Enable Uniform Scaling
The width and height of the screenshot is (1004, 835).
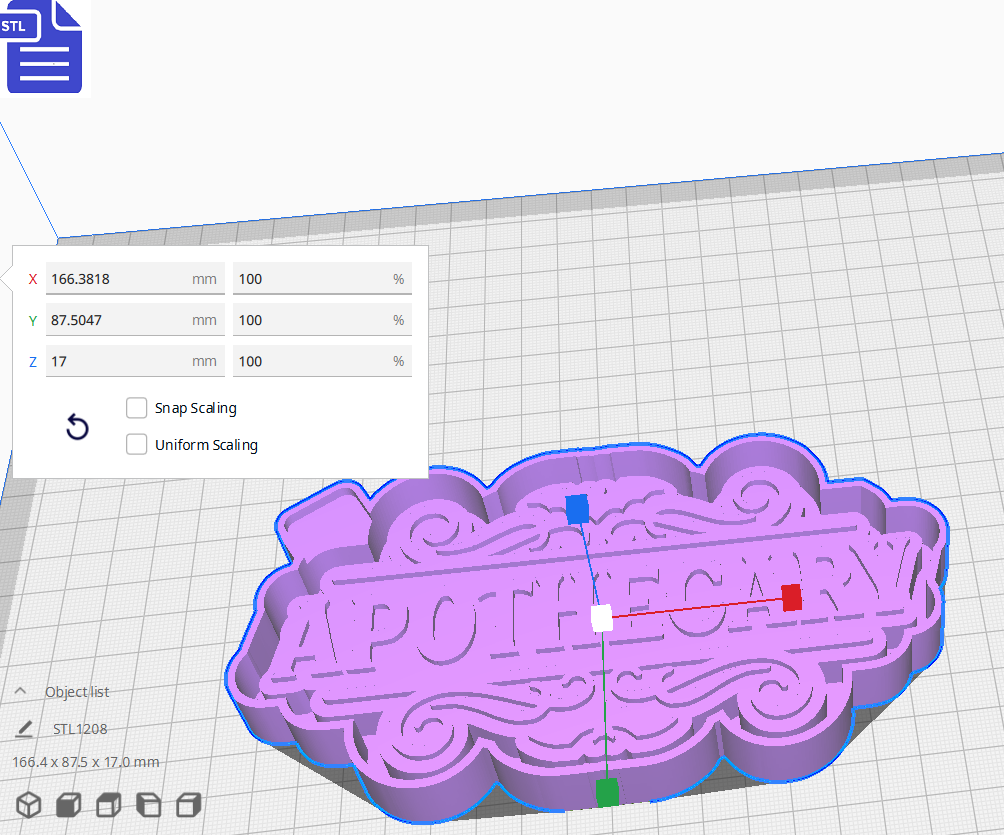(137, 444)
